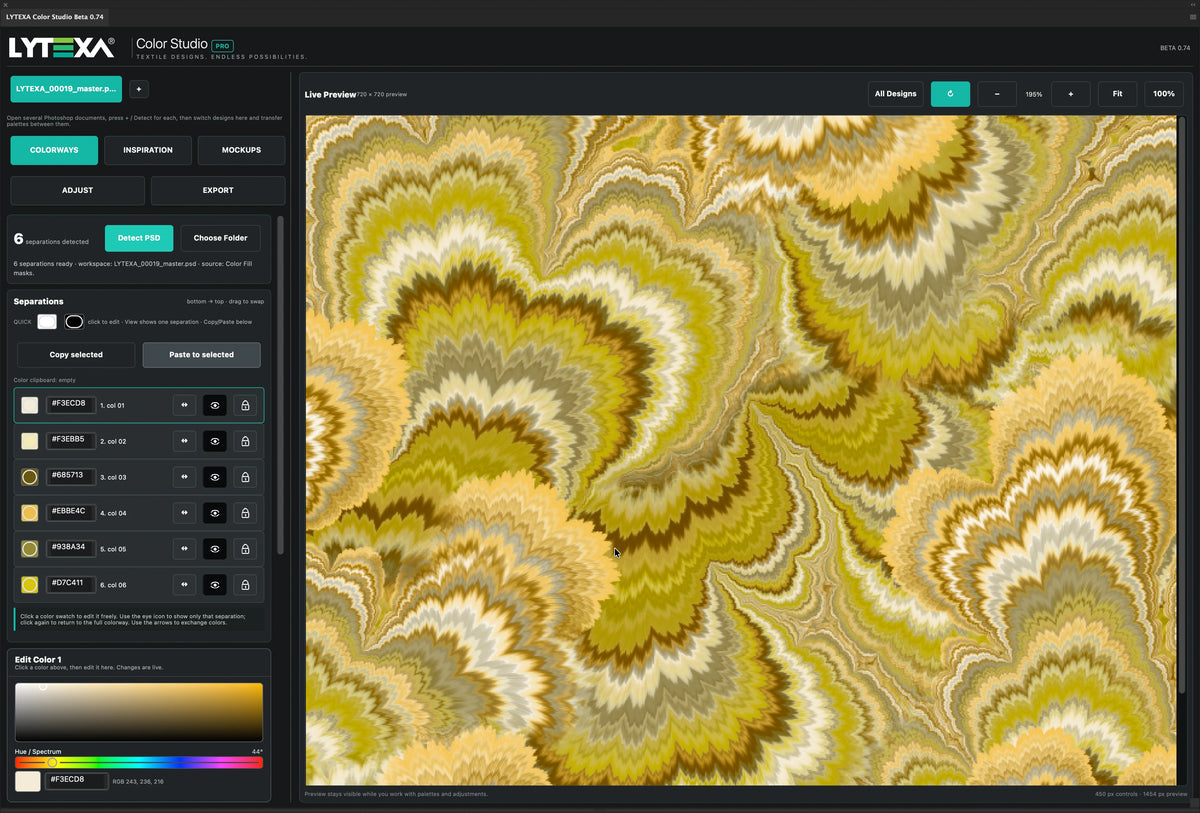Viewport: 1200px width, 813px height.
Task: Lock separation col 01
Action: (x=245, y=405)
